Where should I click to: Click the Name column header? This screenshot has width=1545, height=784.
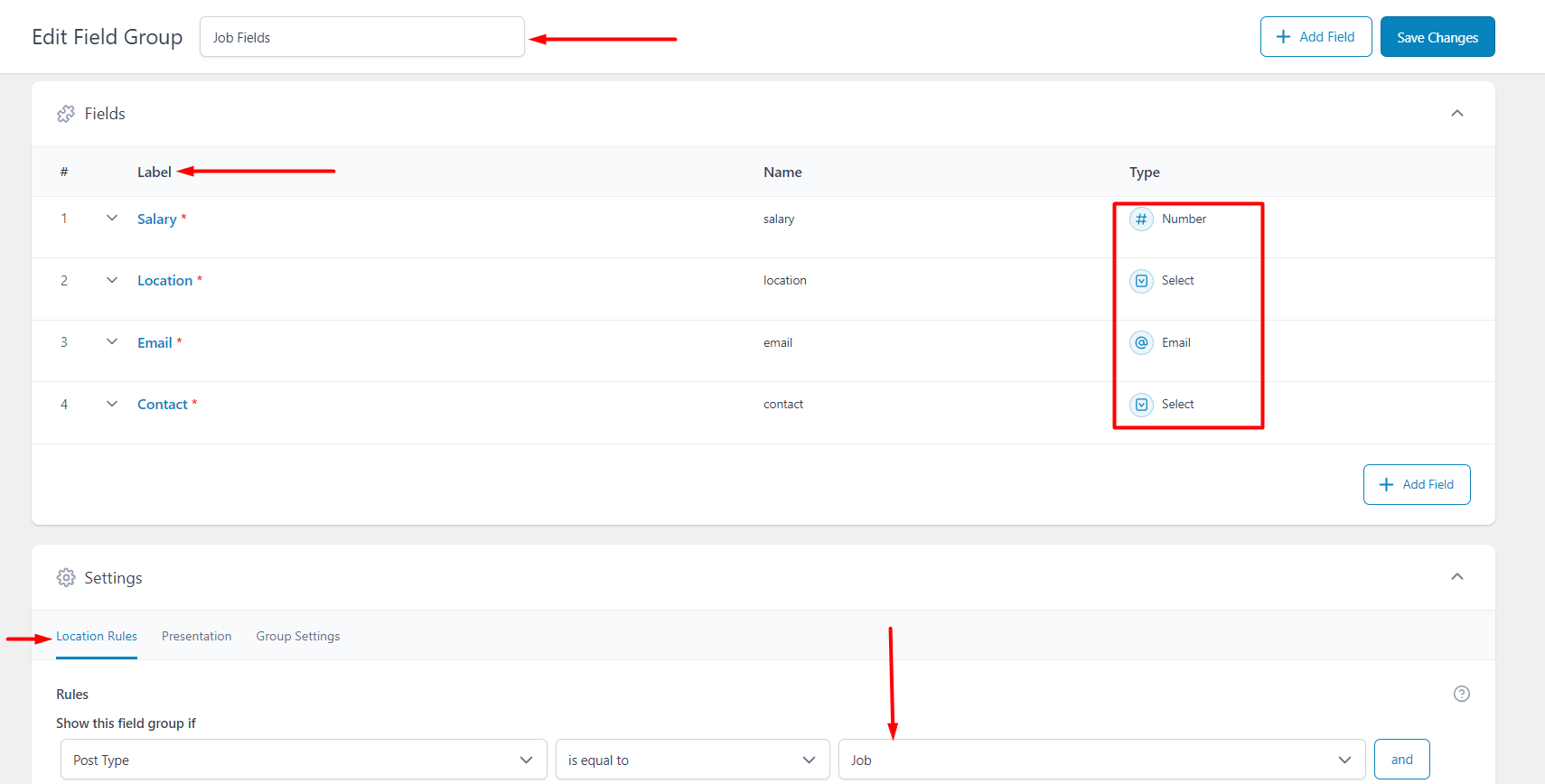[x=782, y=173]
